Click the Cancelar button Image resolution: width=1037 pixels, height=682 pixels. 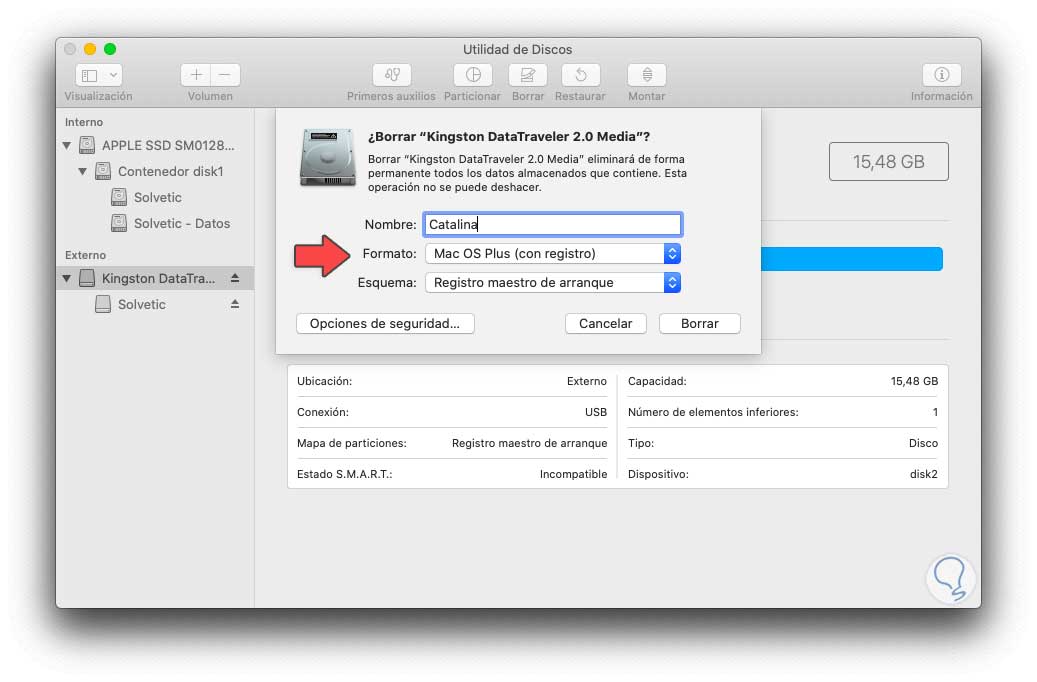click(606, 323)
